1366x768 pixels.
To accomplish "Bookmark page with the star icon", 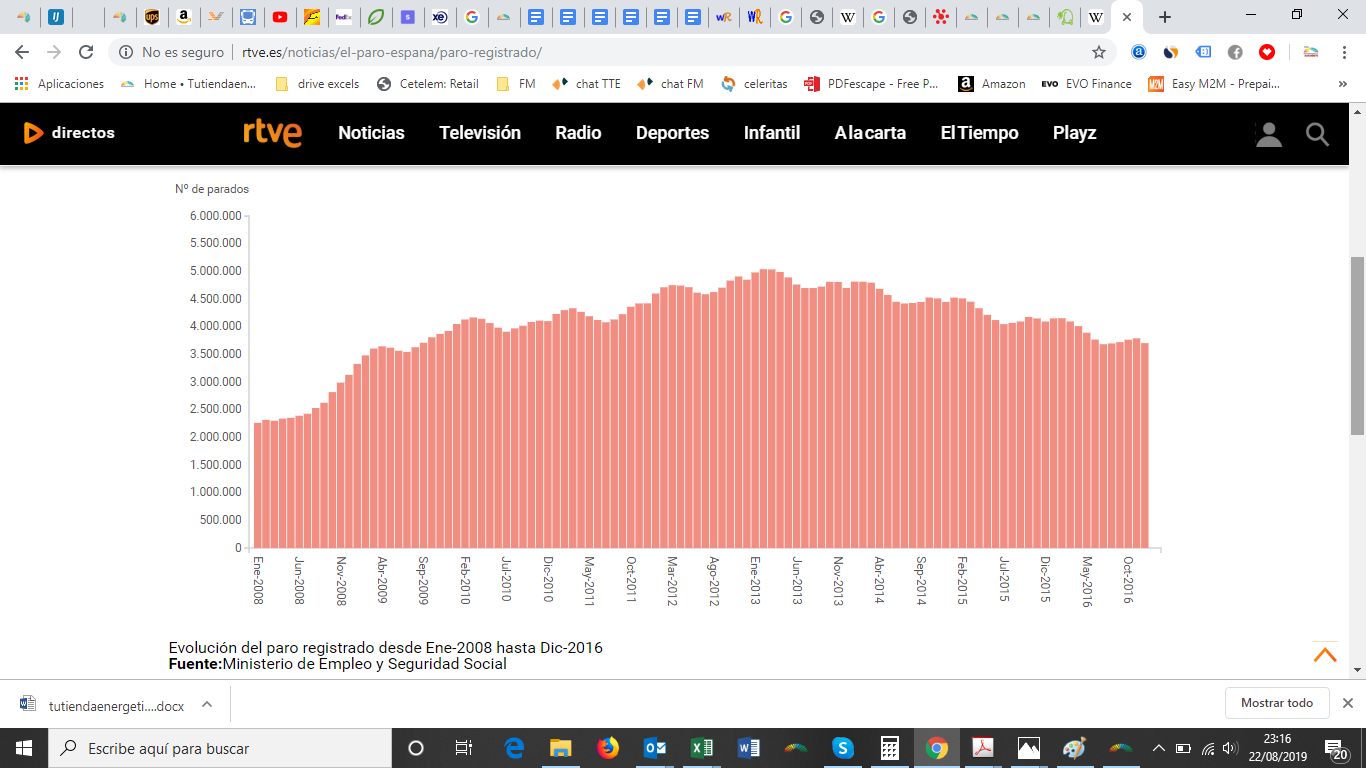I will tap(1099, 52).
